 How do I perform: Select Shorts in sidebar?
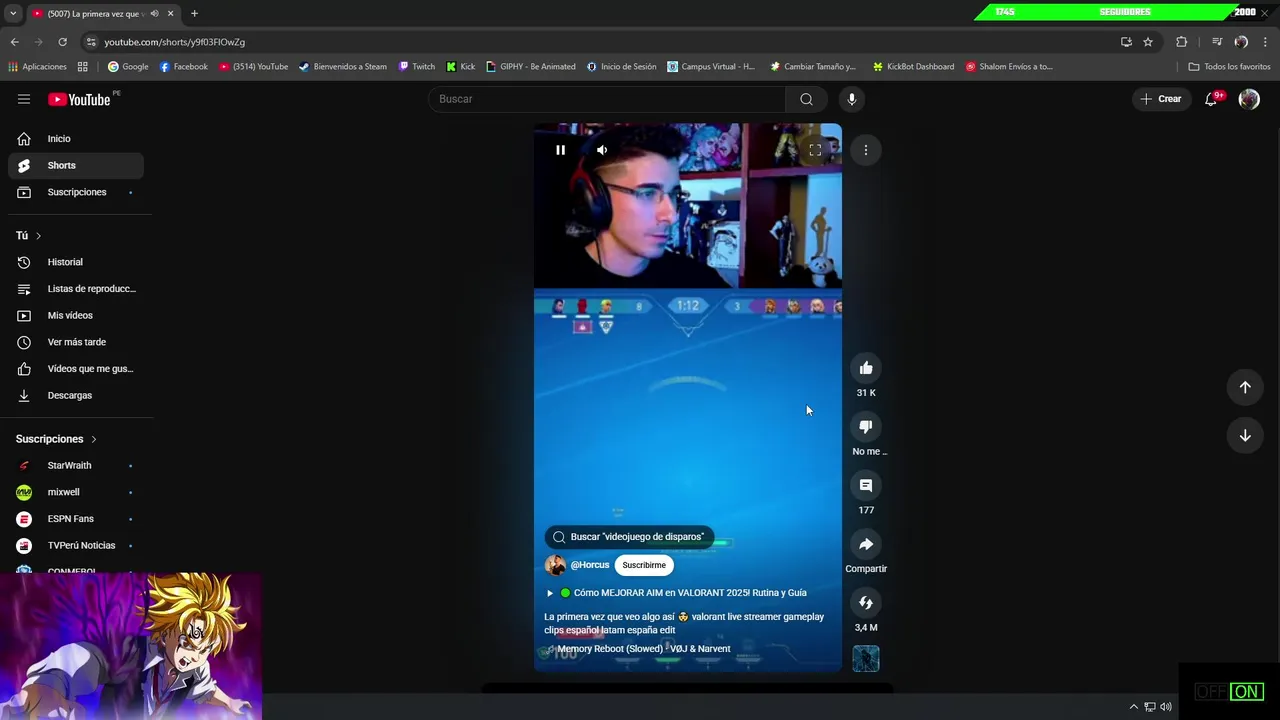click(x=76, y=165)
